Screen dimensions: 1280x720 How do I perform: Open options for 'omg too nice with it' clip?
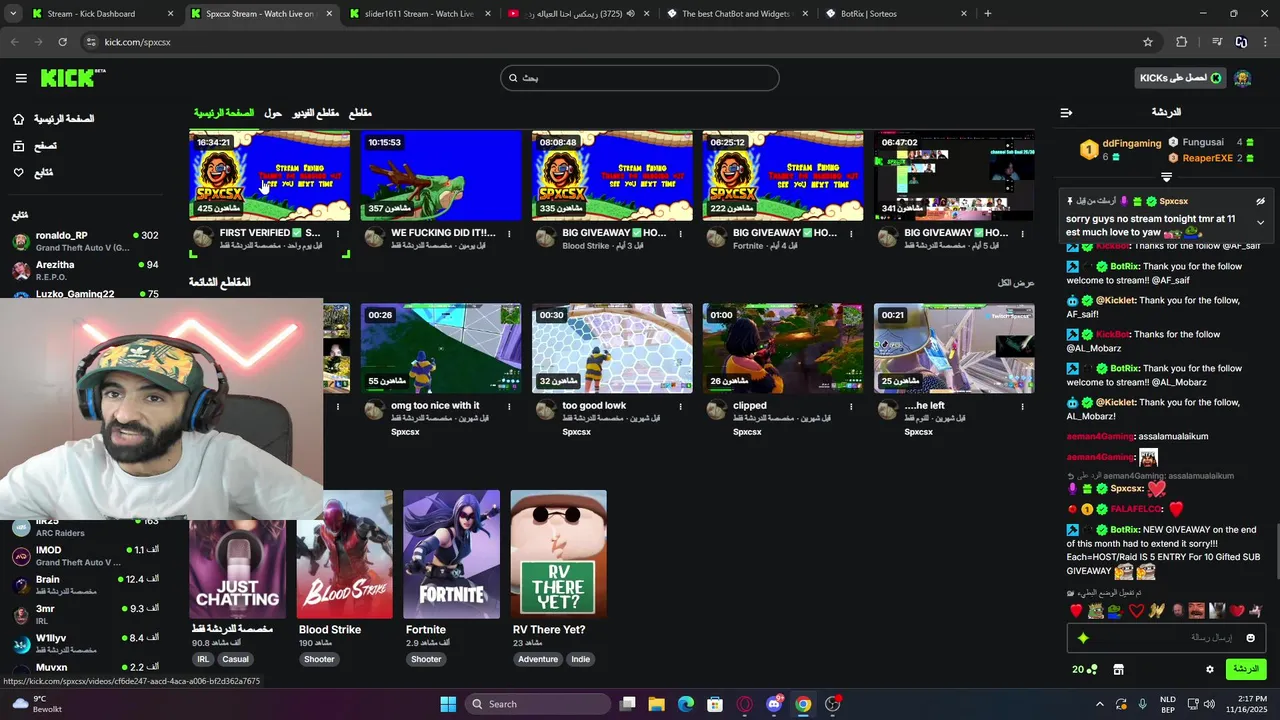[509, 407]
